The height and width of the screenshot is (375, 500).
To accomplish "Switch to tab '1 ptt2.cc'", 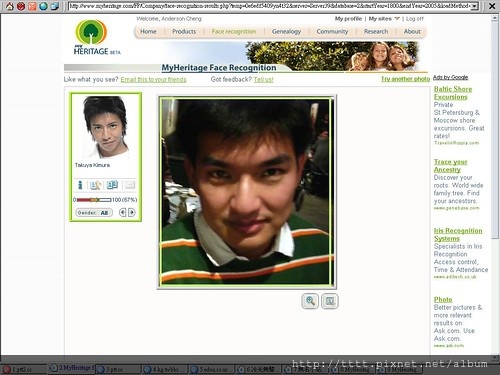I will 23,369.
